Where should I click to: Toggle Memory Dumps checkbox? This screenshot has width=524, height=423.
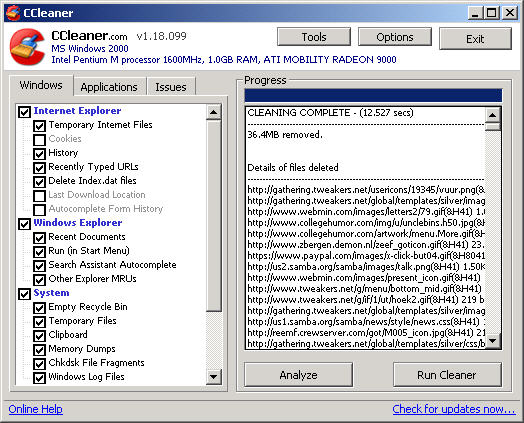click(39, 350)
